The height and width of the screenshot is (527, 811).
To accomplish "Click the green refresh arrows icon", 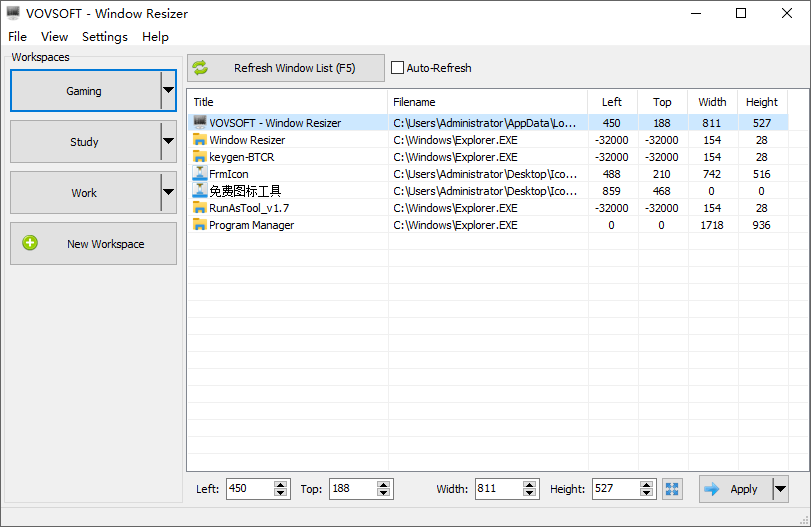I will (x=200, y=68).
